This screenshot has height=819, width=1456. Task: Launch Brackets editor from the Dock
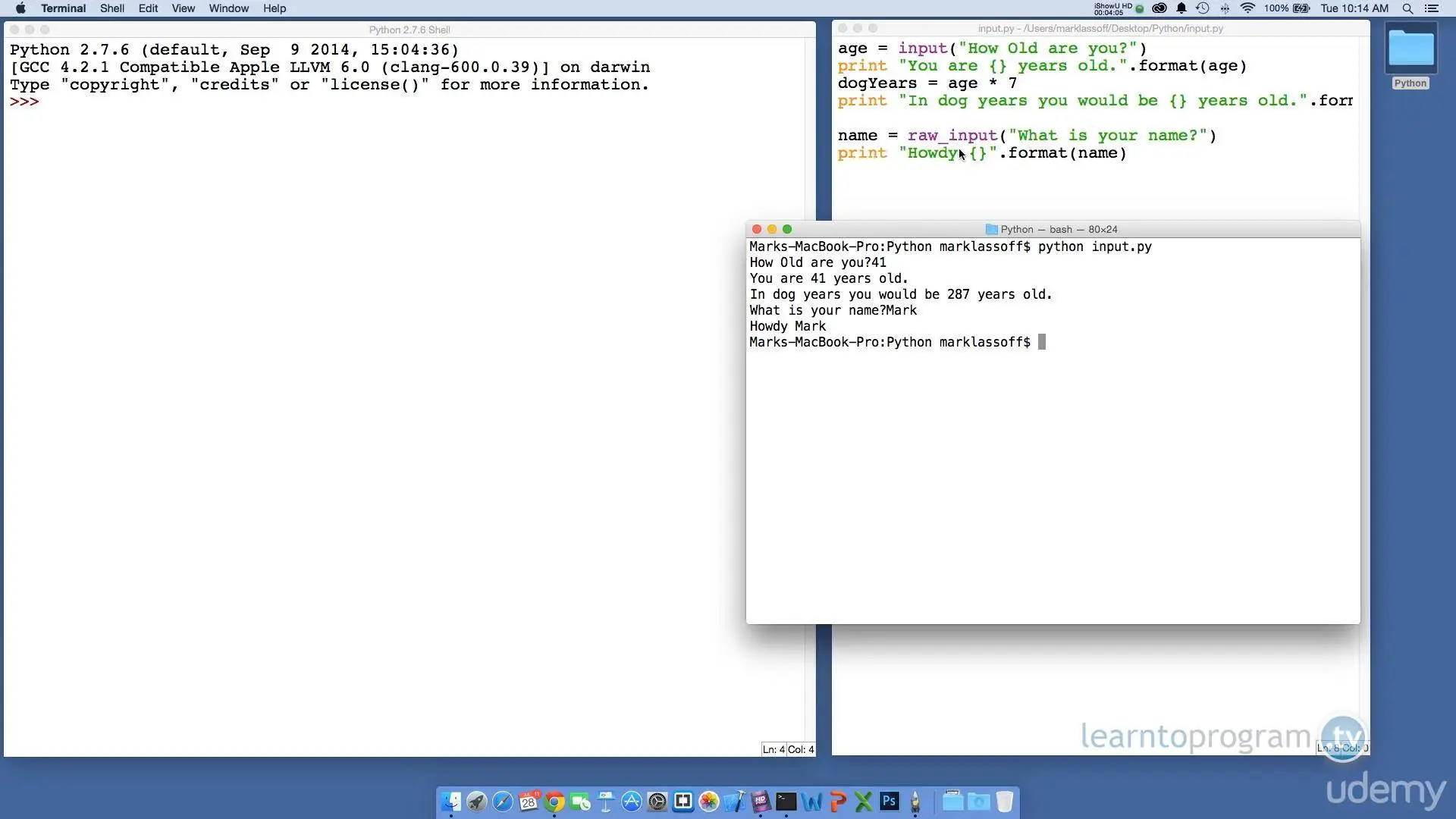coord(683,802)
